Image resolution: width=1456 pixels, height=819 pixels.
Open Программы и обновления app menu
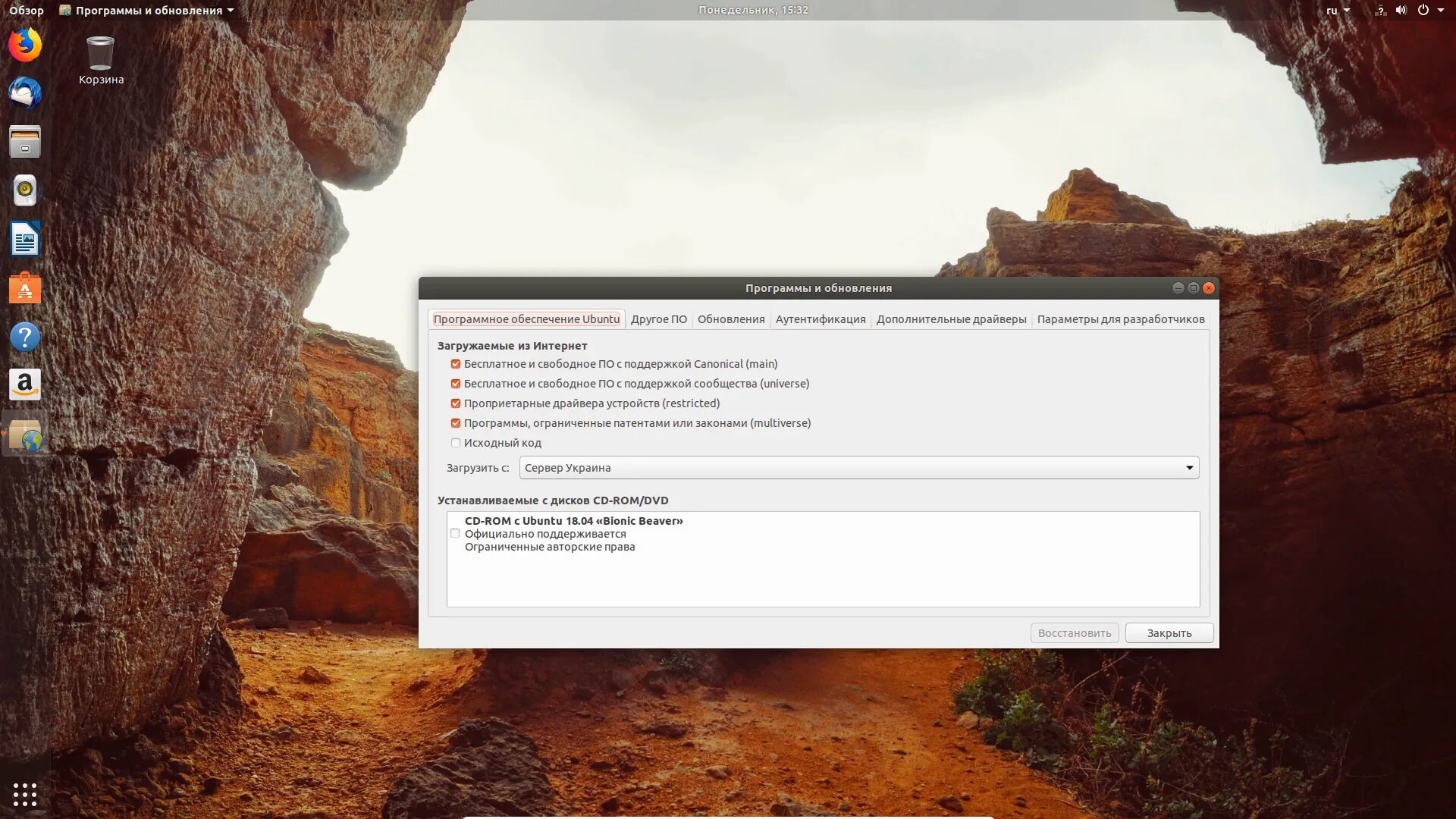pyautogui.click(x=148, y=11)
